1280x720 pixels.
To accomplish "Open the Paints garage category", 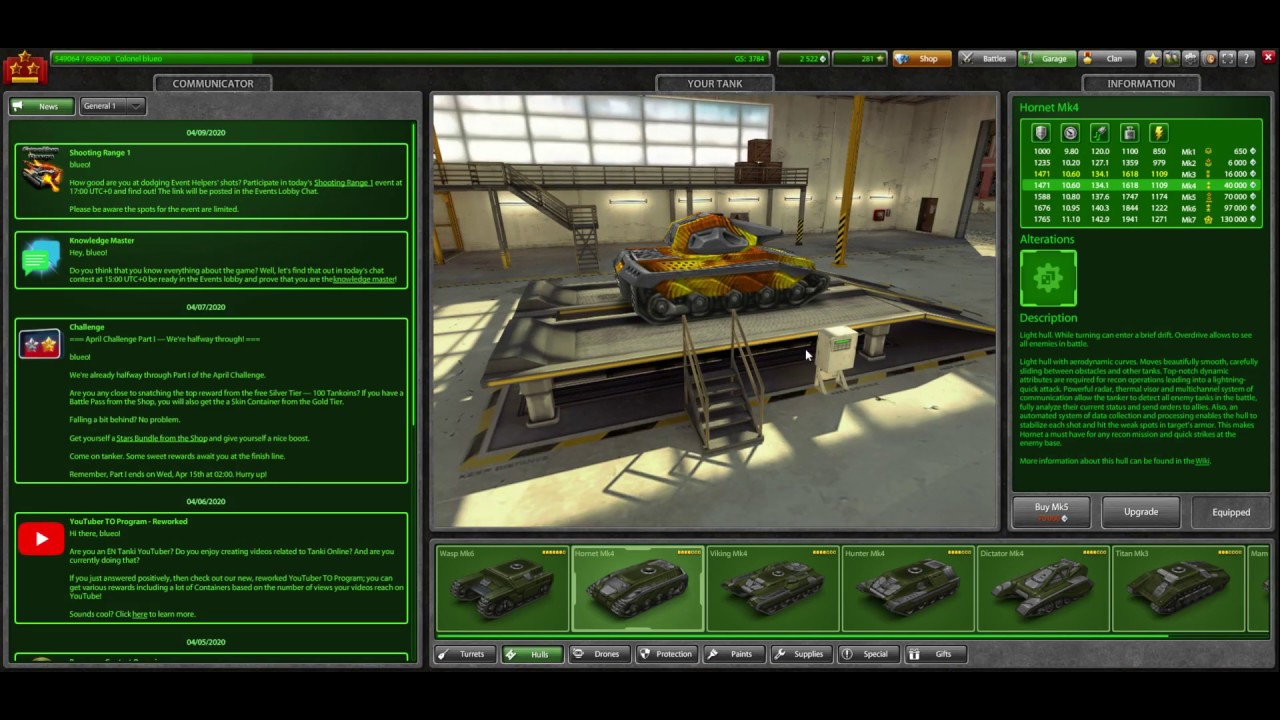I will coord(733,654).
